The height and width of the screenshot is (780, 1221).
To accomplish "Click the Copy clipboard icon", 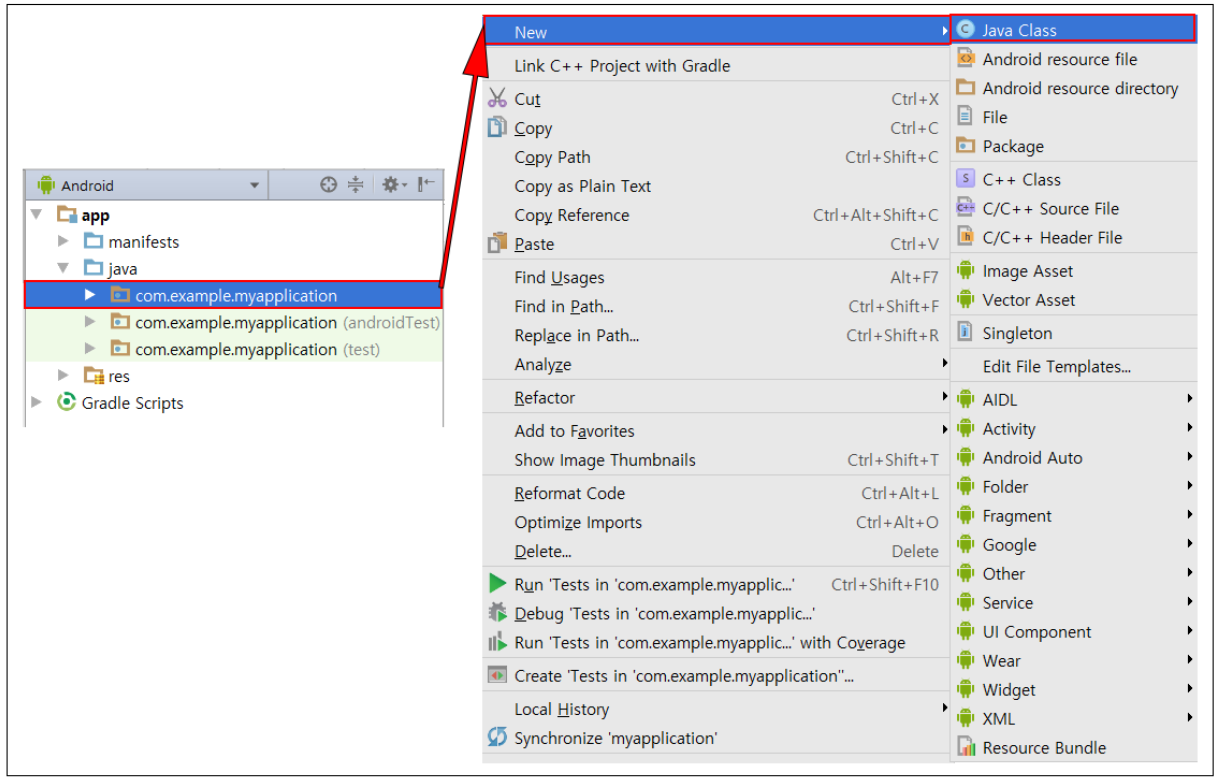I will [497, 127].
